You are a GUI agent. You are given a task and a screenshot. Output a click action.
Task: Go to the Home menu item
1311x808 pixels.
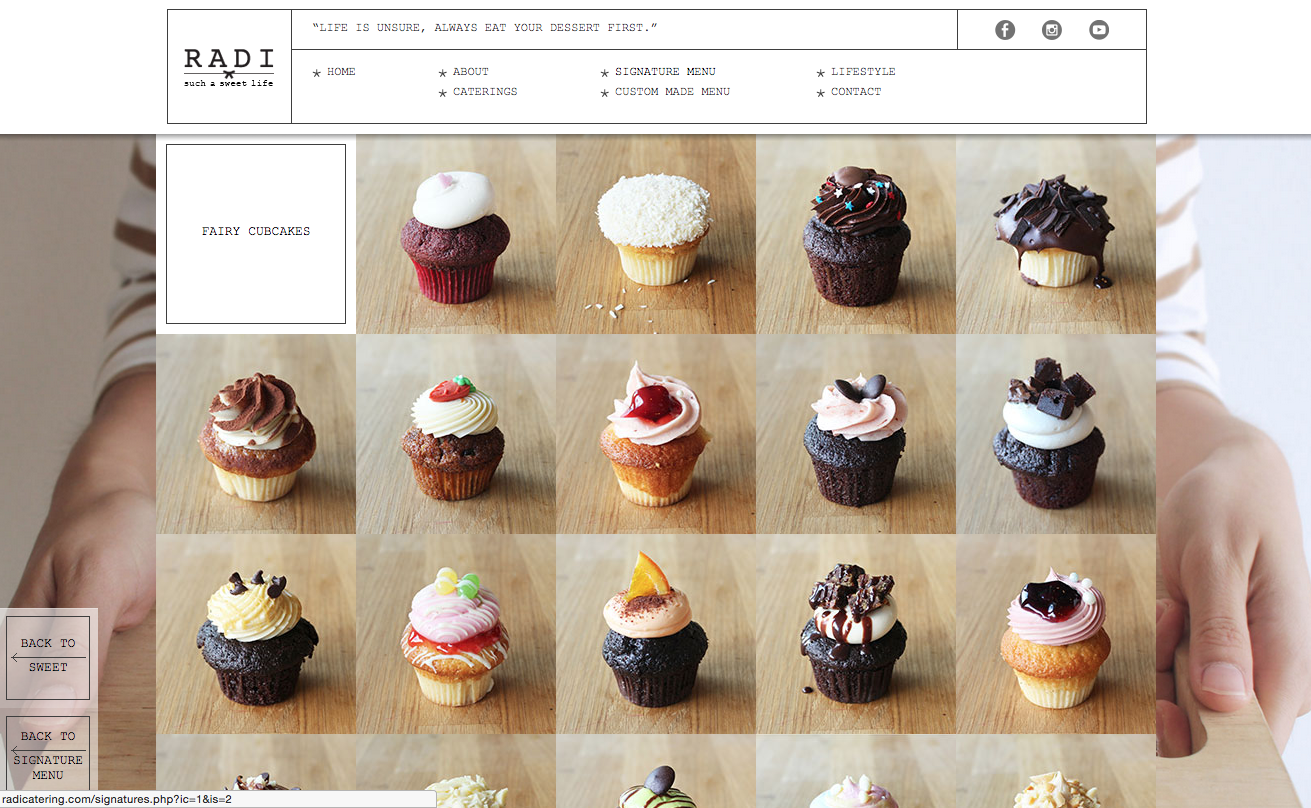point(341,72)
